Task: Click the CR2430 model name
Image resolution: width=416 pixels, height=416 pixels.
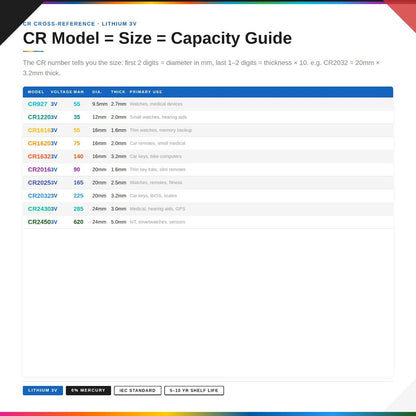Action: (39, 209)
